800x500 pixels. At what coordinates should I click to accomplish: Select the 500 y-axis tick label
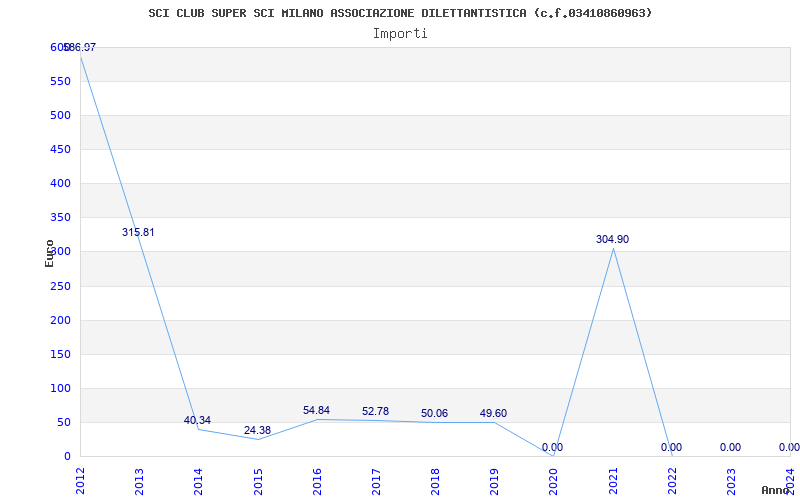[x=60, y=115]
